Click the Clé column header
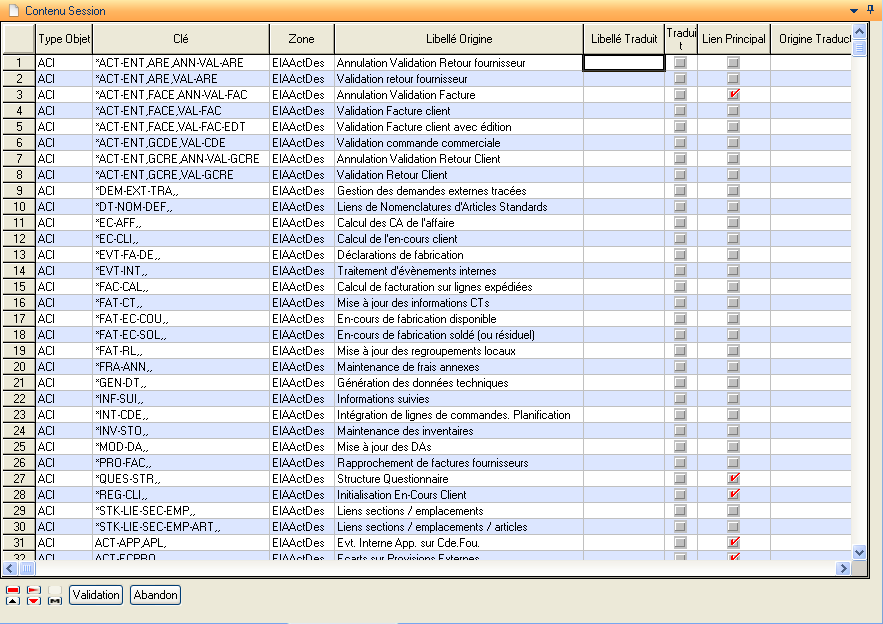Screen dimensions: 883x624 [x=180, y=39]
